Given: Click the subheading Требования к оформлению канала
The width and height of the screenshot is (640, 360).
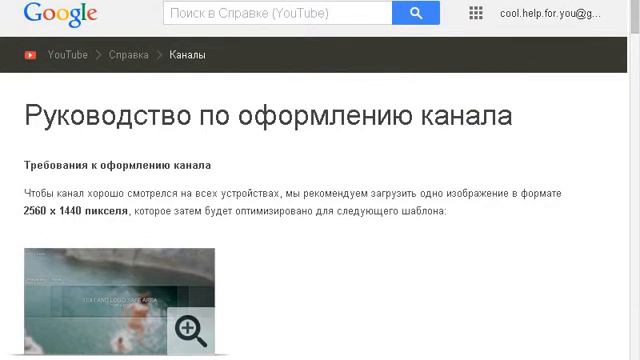Looking at the screenshot, I should click(x=118, y=165).
